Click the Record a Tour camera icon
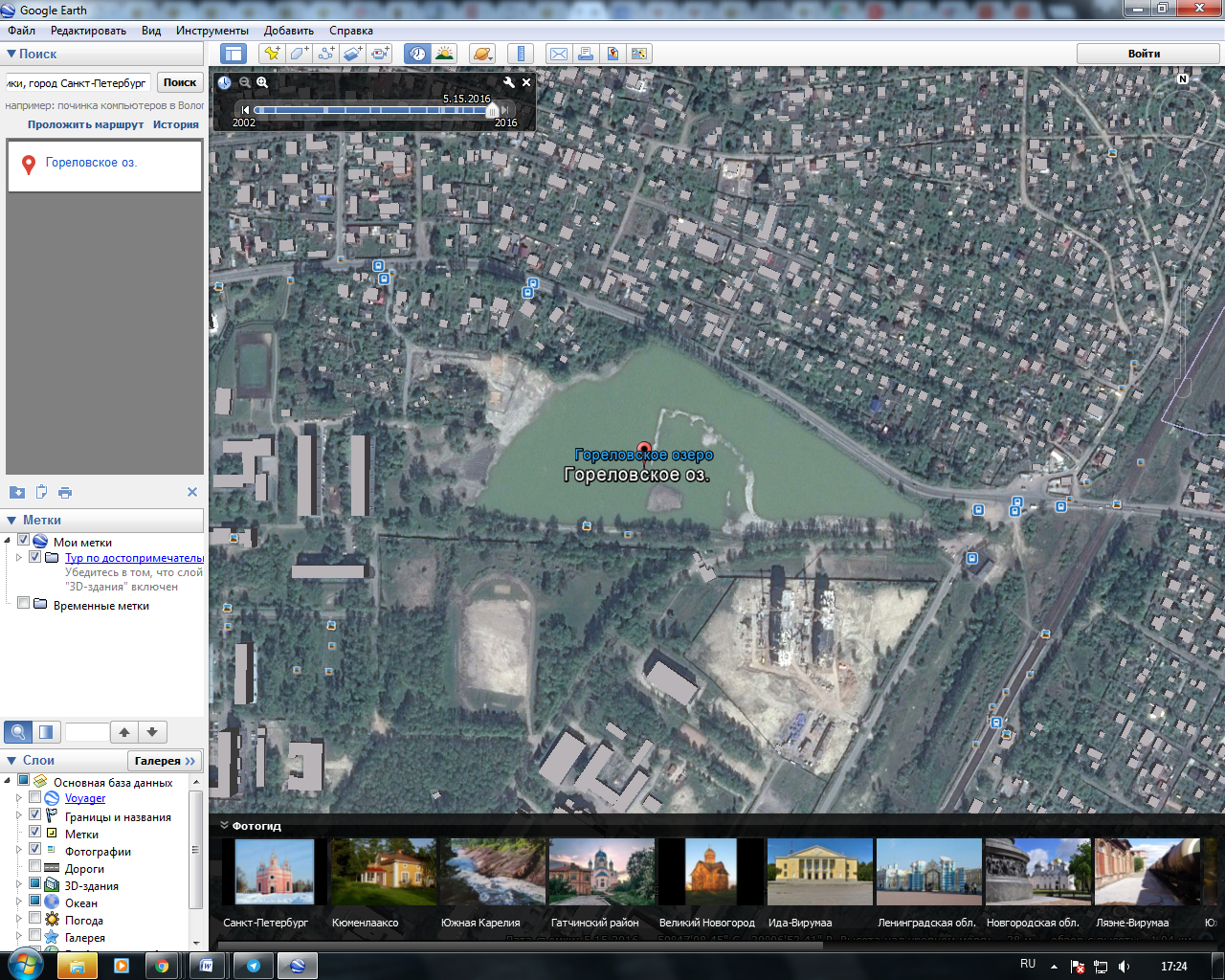1225x980 pixels. [380, 54]
